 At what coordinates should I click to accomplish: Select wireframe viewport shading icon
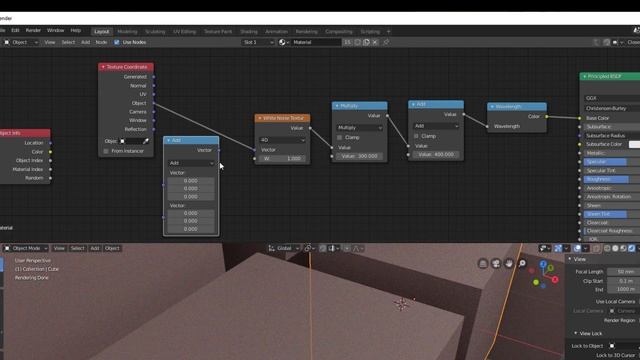click(607, 248)
